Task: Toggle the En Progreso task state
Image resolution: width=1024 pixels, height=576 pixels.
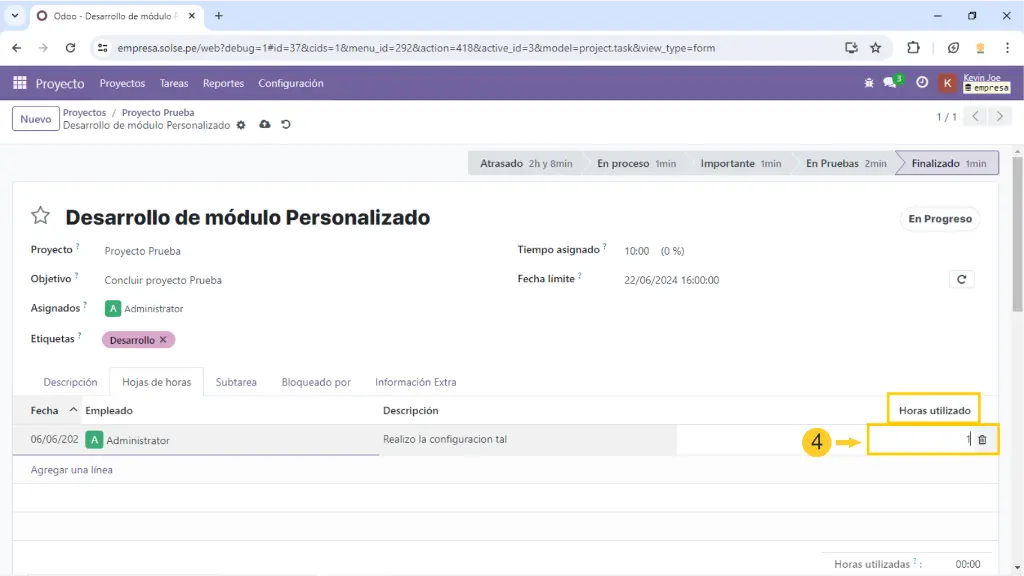Action: click(939, 219)
